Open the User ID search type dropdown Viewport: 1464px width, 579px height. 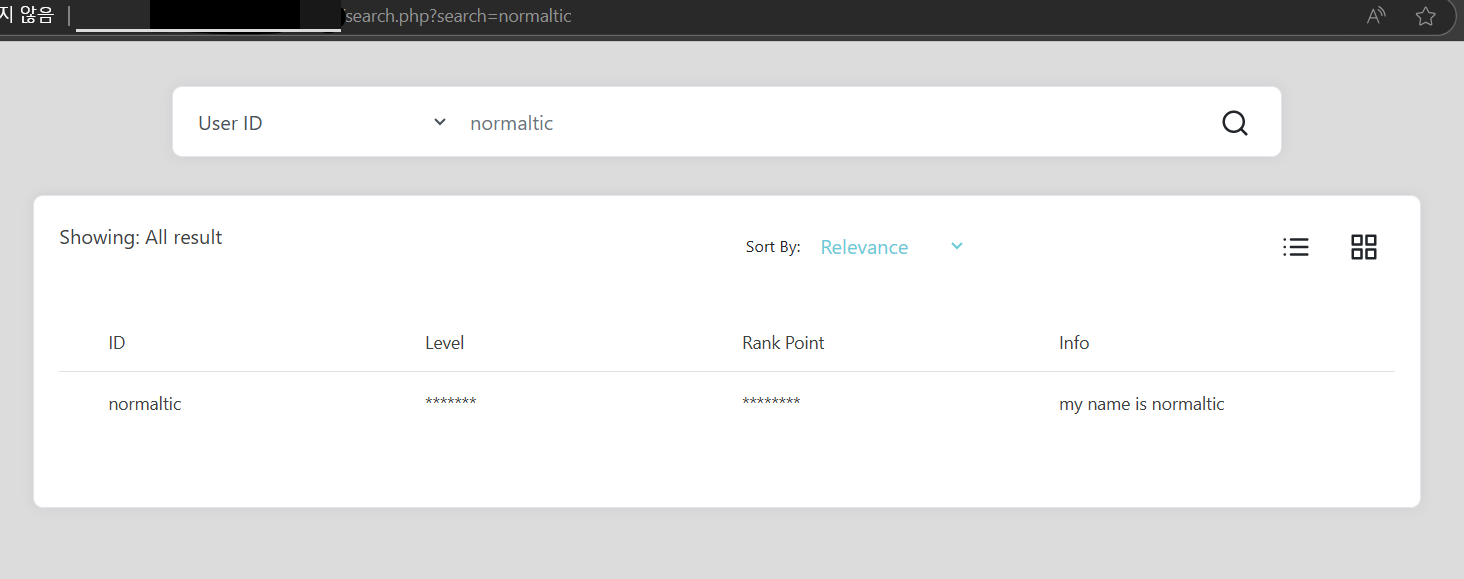320,122
